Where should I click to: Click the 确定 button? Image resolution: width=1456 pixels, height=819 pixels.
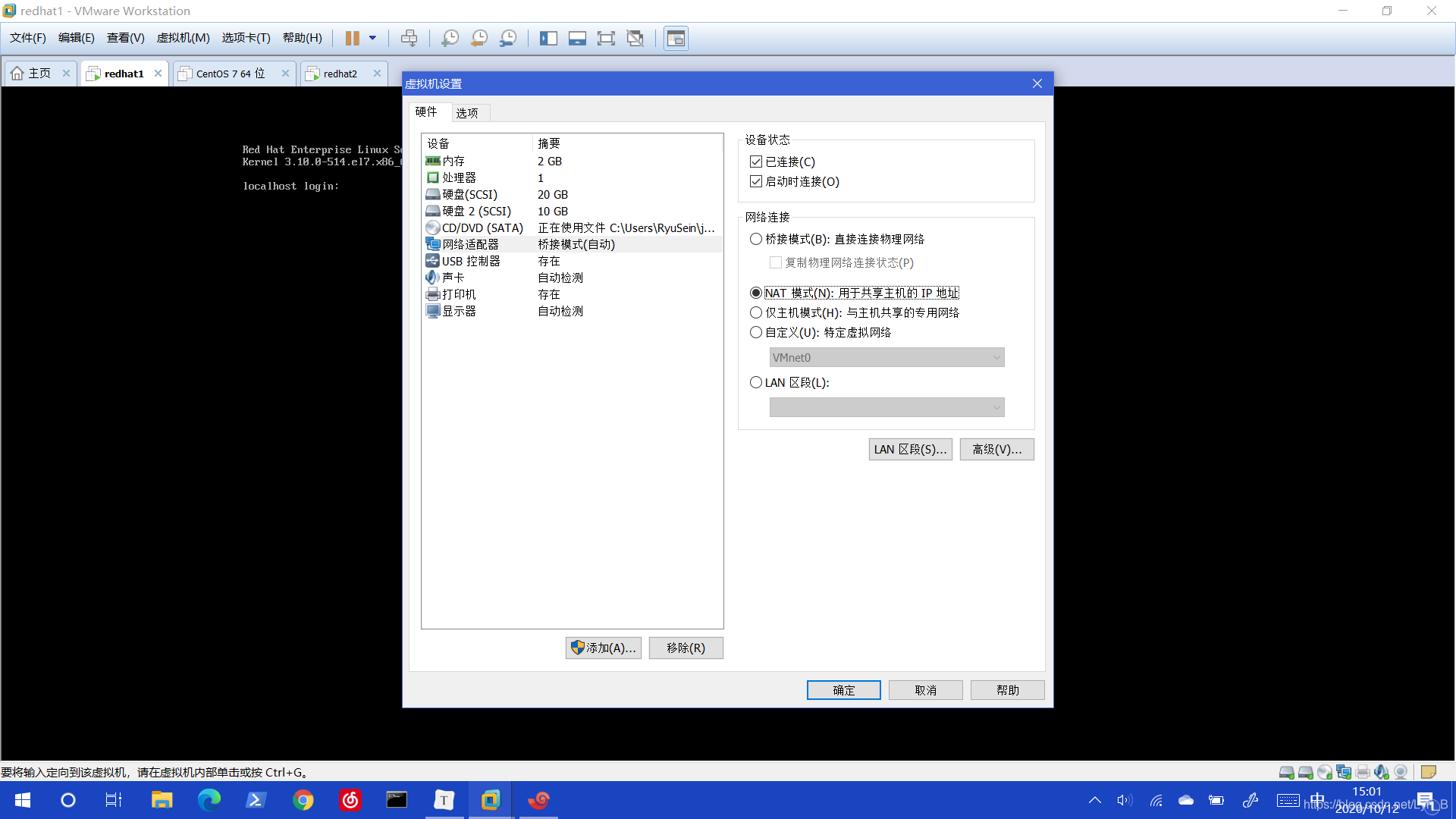(x=843, y=690)
